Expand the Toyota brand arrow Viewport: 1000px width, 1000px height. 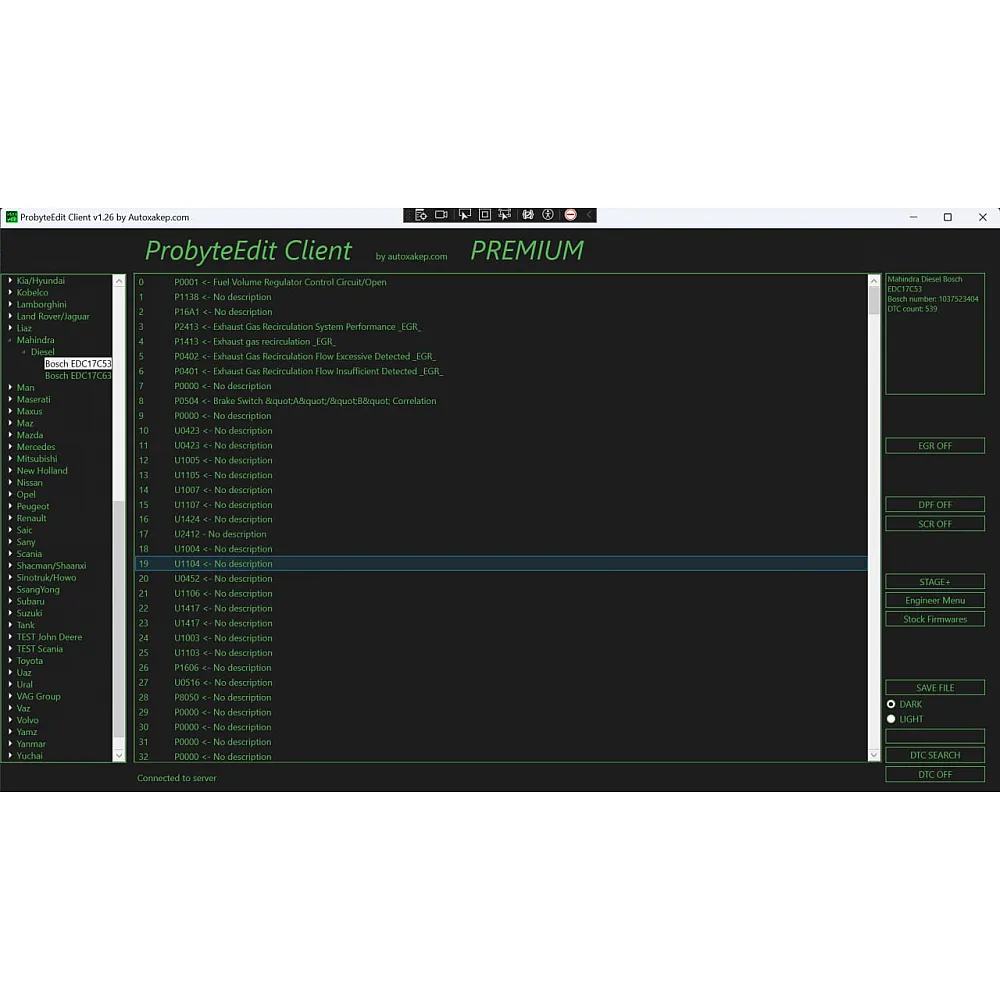point(10,661)
